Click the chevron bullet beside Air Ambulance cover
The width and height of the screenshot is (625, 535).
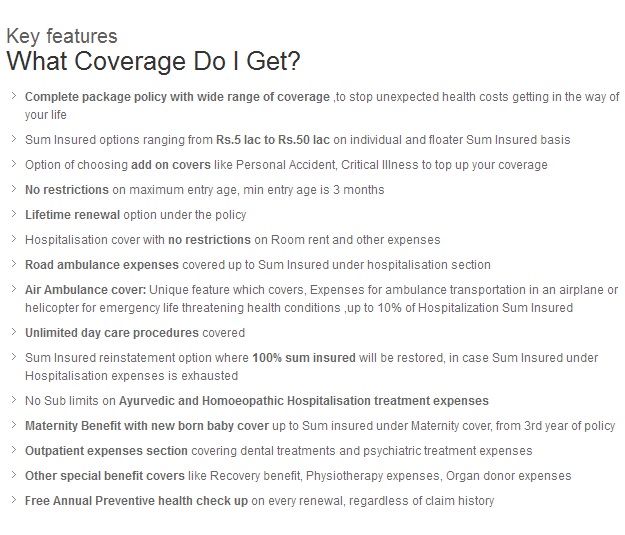click(x=14, y=289)
